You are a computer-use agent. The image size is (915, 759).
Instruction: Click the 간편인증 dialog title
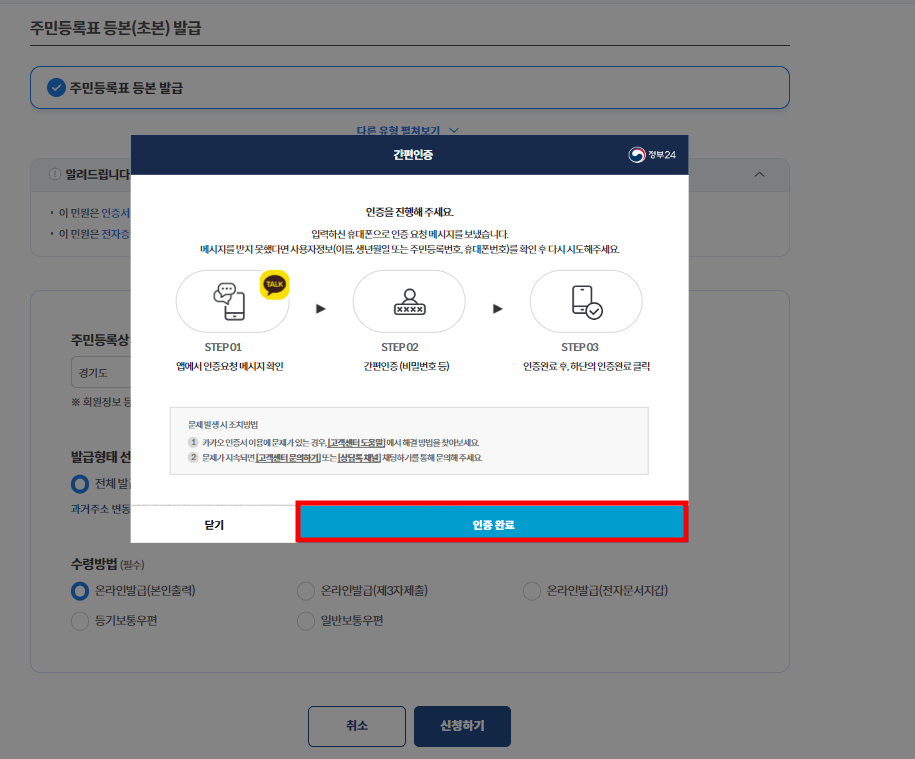click(413, 155)
